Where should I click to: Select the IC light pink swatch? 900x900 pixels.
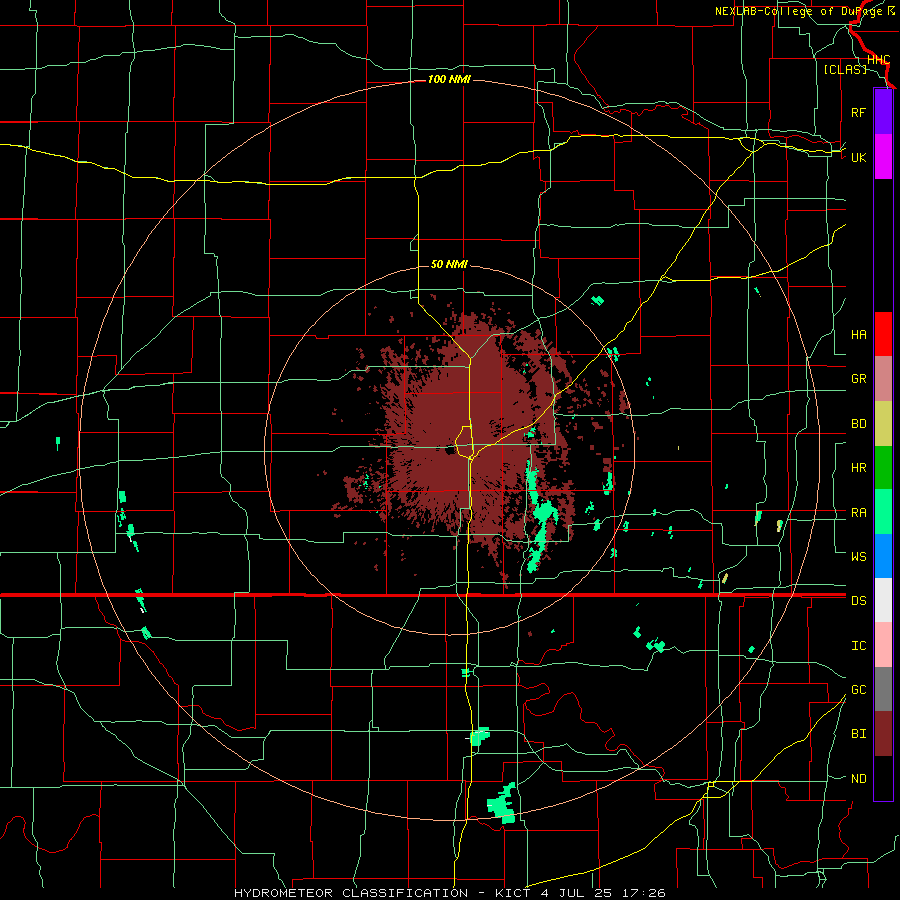883,645
